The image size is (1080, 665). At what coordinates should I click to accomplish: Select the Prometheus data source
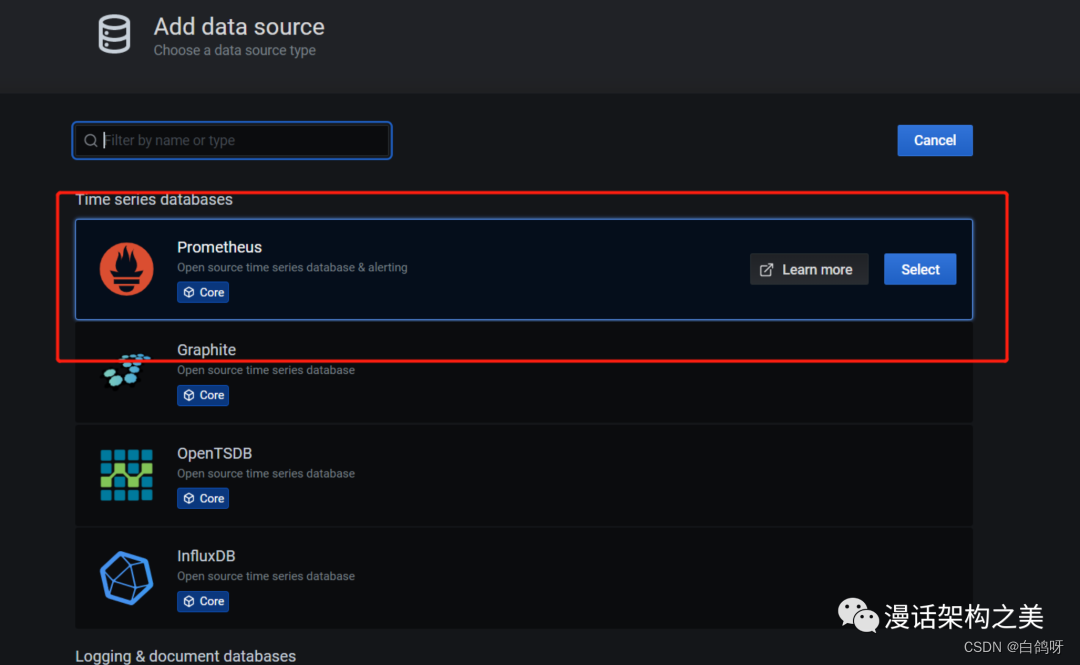click(x=920, y=269)
